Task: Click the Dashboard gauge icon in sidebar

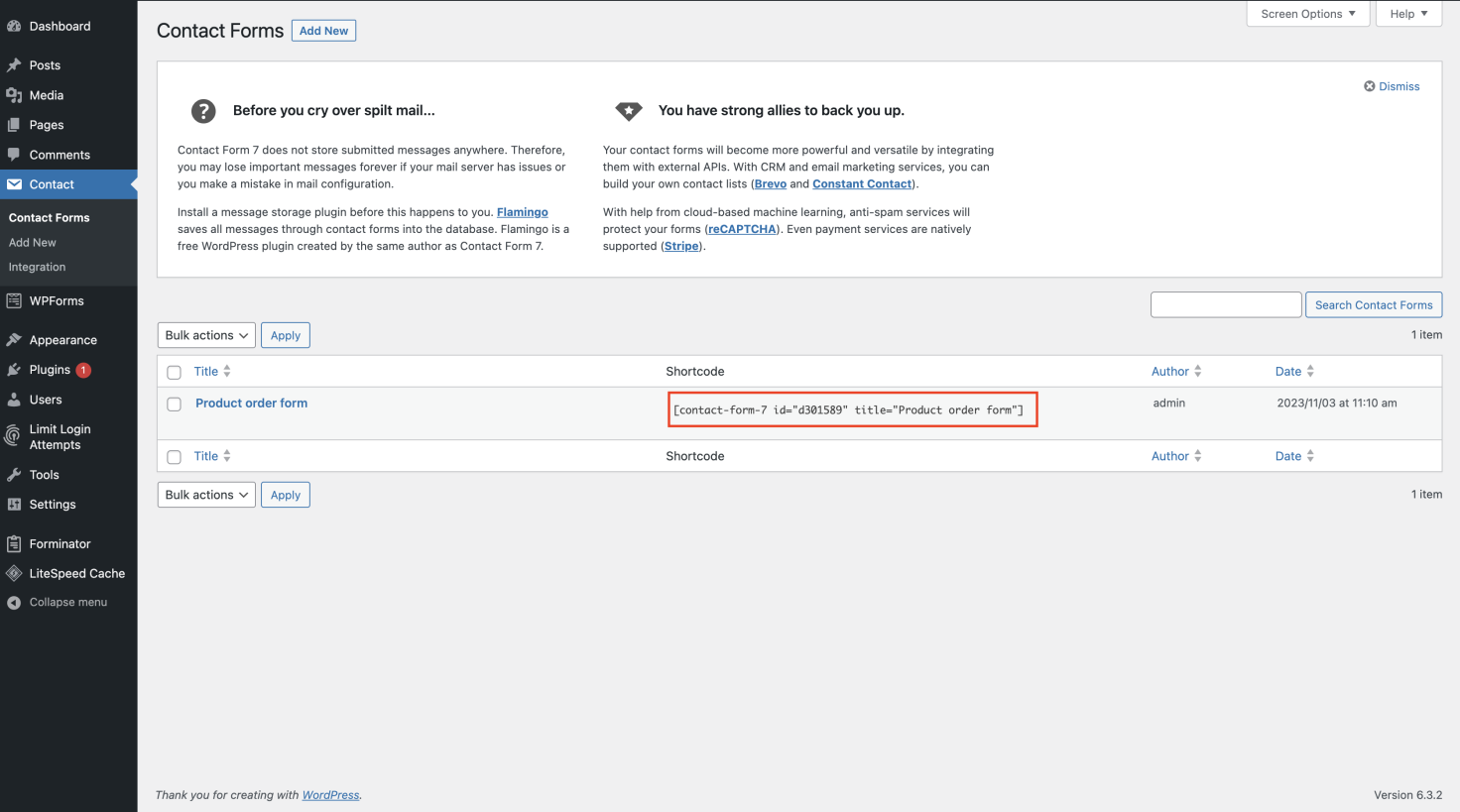Action: coord(14,26)
